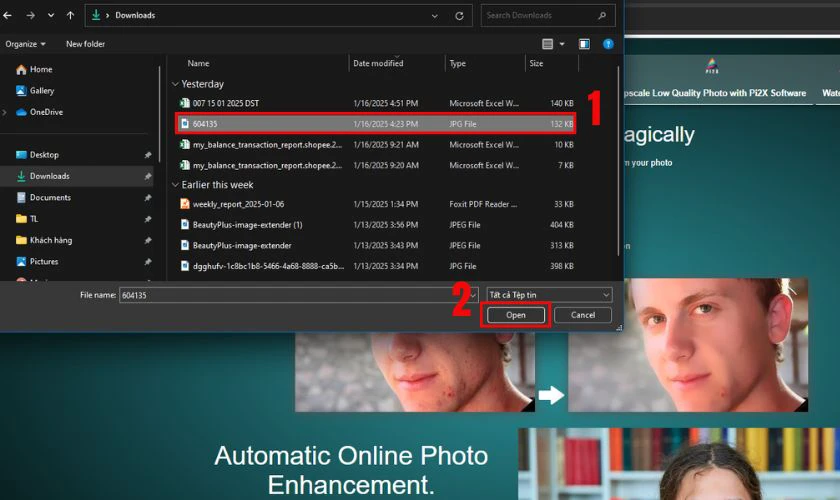This screenshot has width=840, height=500.
Task: Expand the address bar history dropdown
Action: click(434, 16)
